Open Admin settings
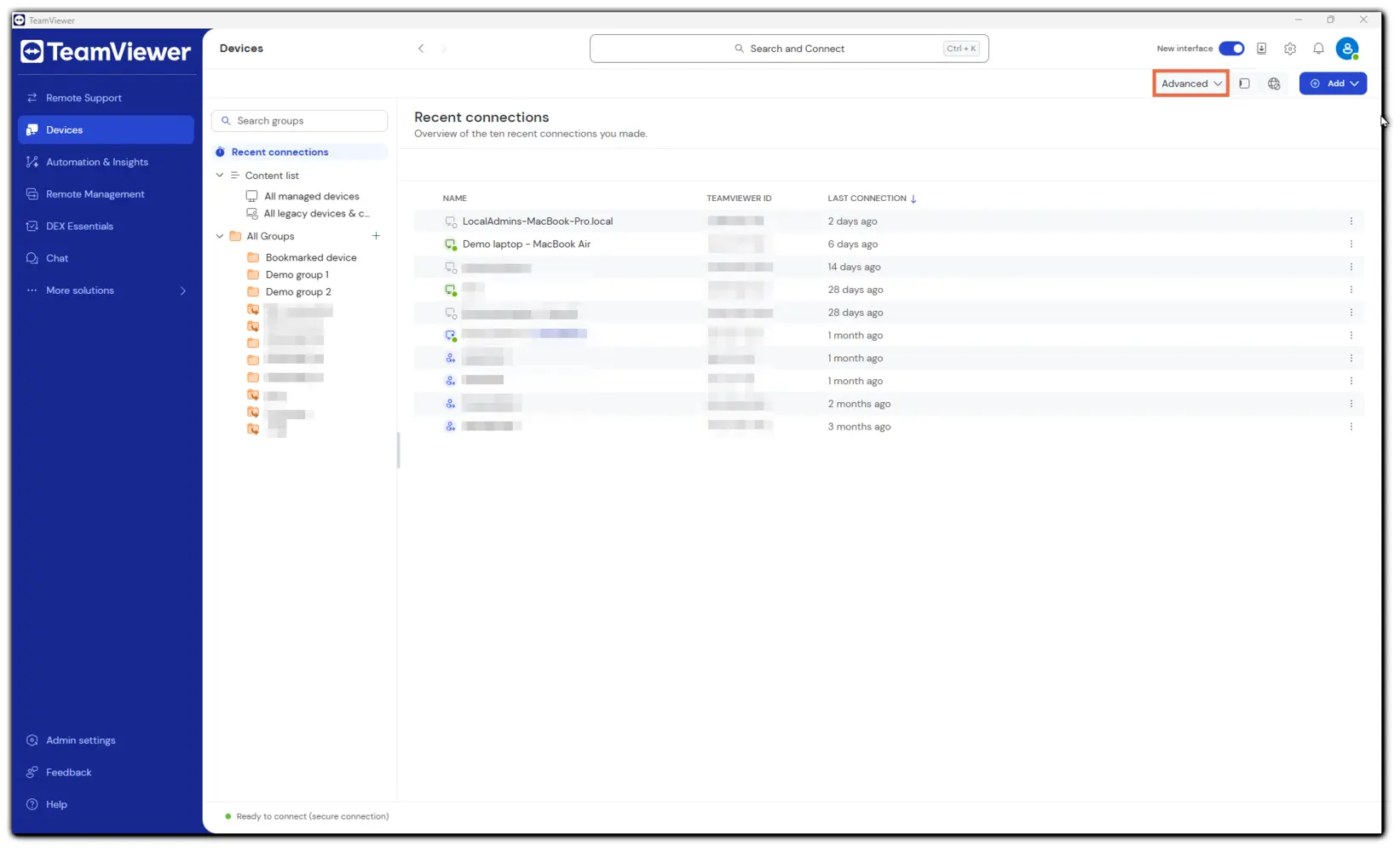Image resolution: width=1400 pixels, height=852 pixels. click(x=106, y=740)
